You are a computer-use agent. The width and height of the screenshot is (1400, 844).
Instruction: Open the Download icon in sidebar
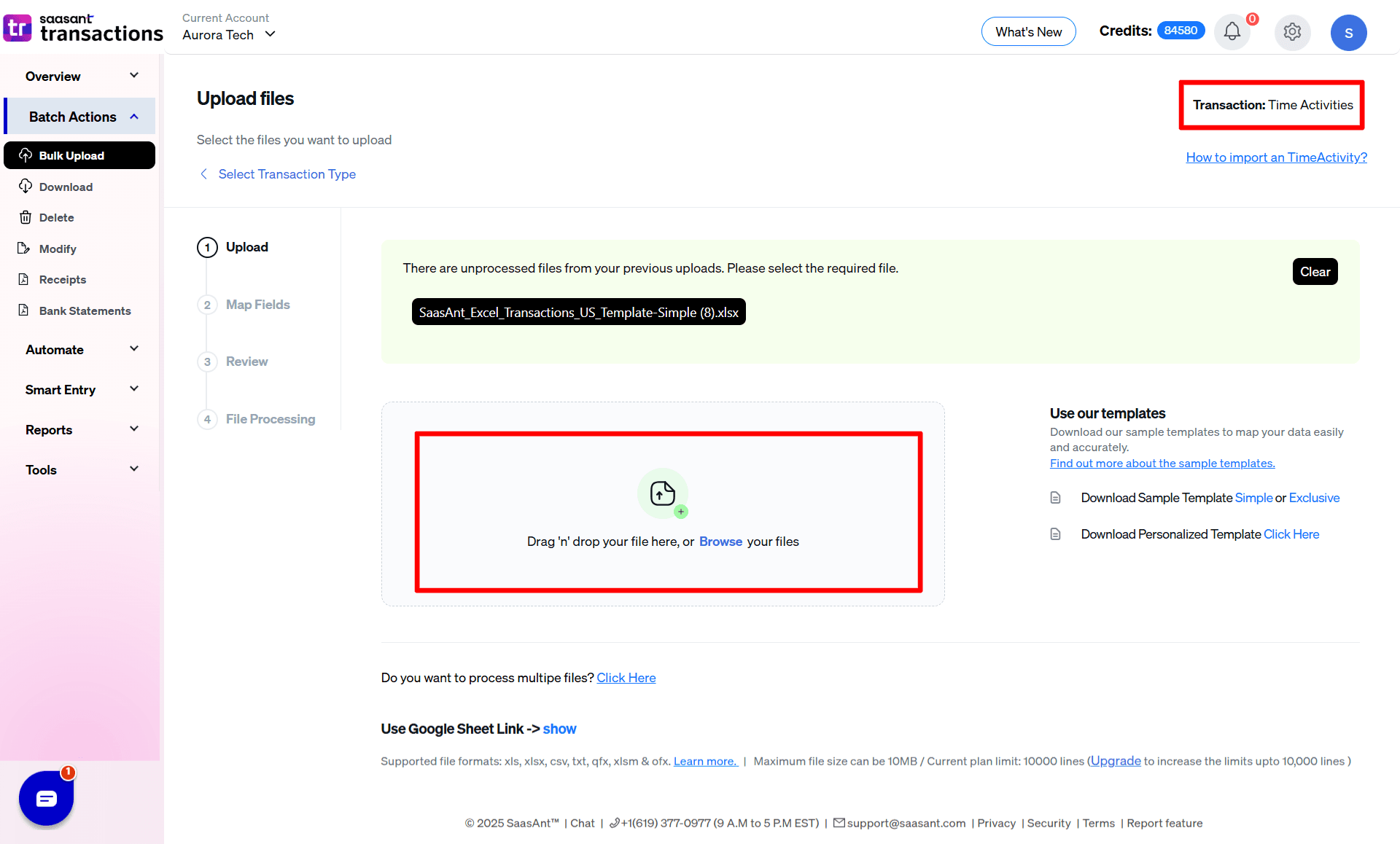(x=26, y=187)
